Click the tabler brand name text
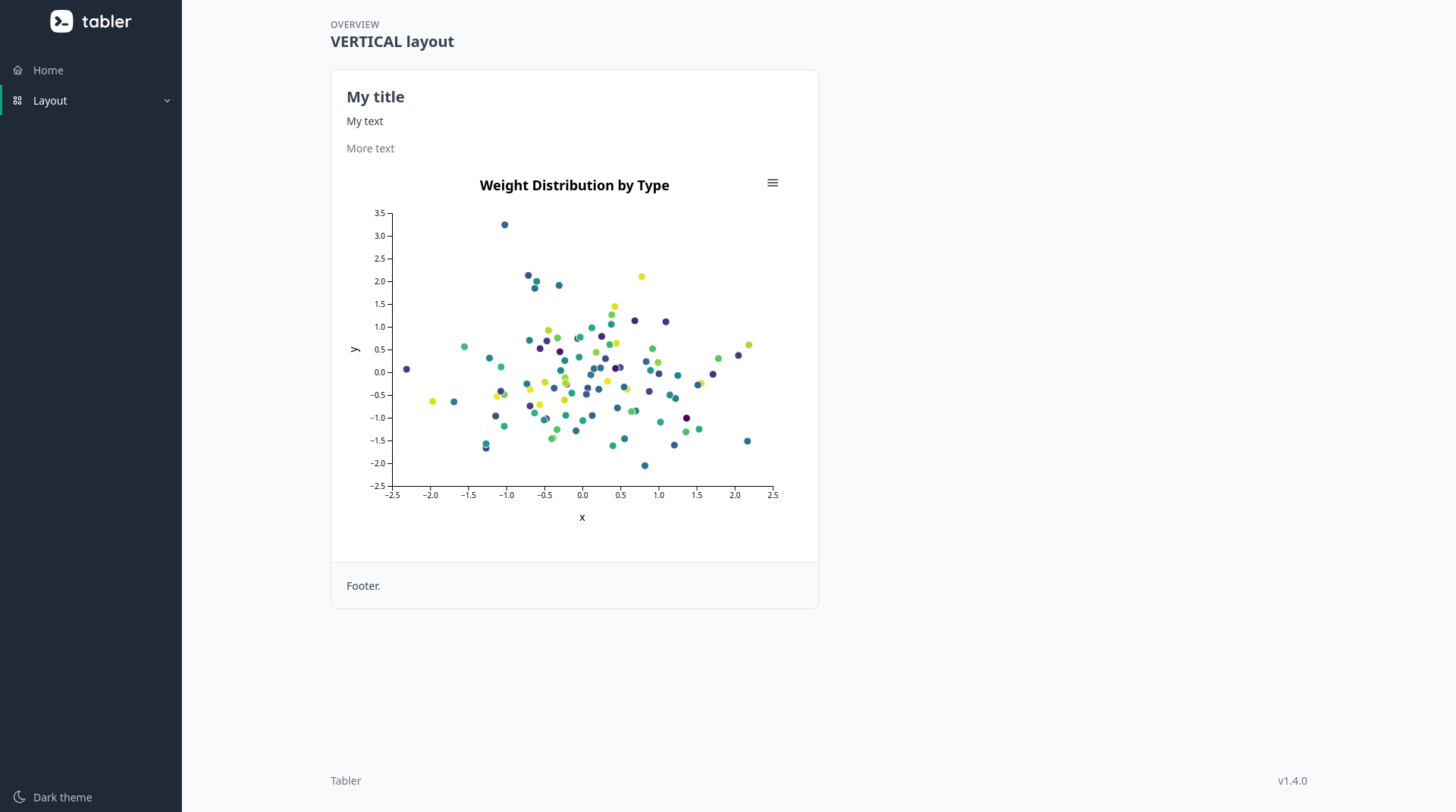 pos(107,21)
